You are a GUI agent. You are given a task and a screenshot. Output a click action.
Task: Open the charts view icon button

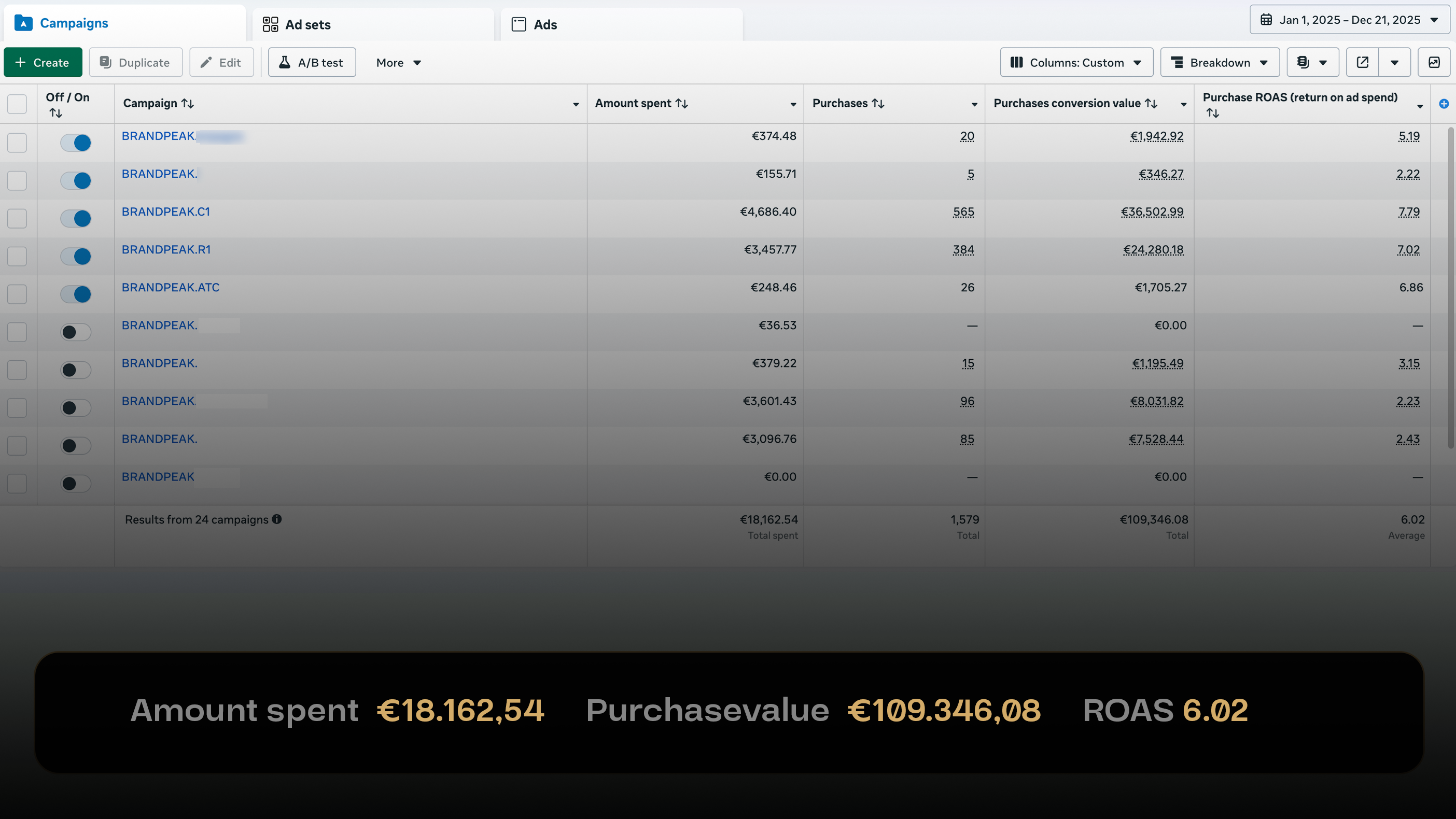pyautogui.click(x=1434, y=62)
